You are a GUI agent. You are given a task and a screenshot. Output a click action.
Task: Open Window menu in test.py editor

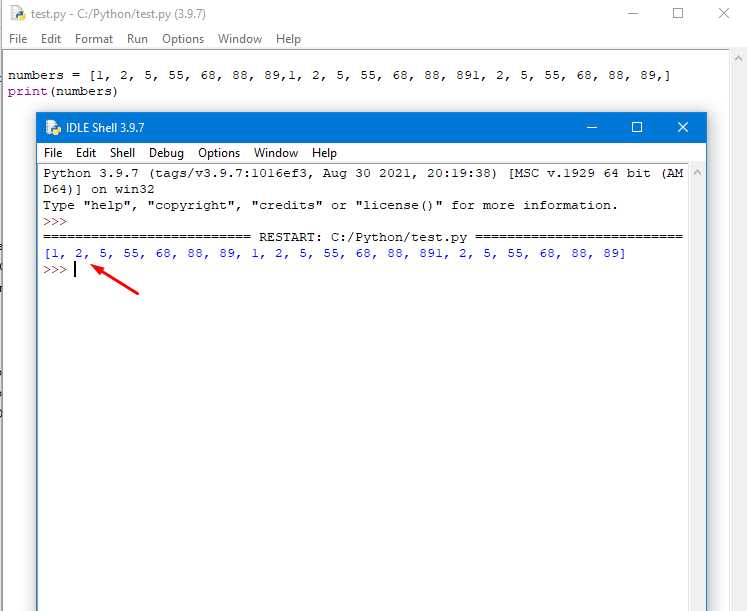[240, 39]
